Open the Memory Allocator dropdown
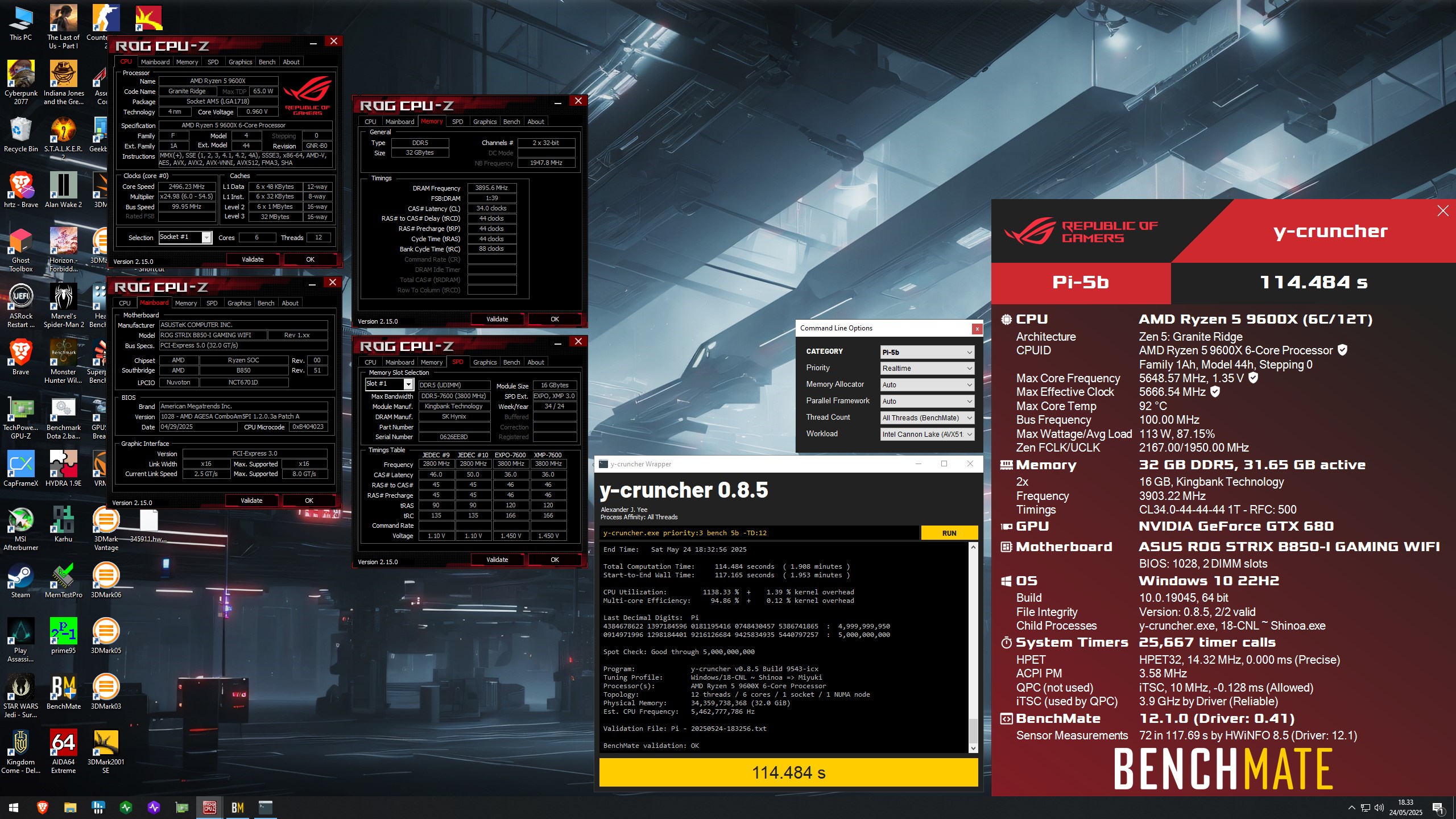1456x819 pixels. click(927, 385)
